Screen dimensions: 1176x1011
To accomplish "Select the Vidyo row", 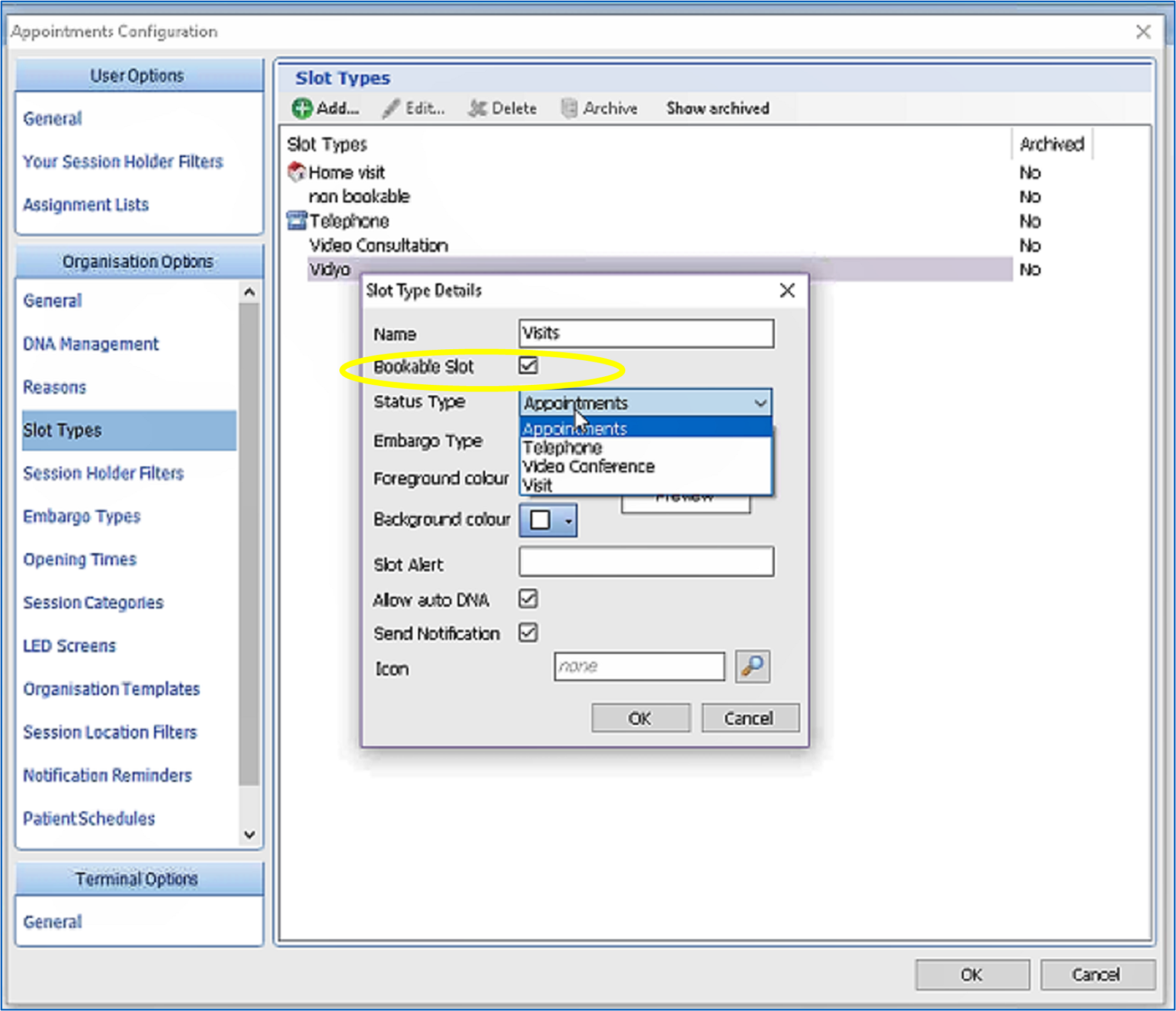I will (660, 270).
